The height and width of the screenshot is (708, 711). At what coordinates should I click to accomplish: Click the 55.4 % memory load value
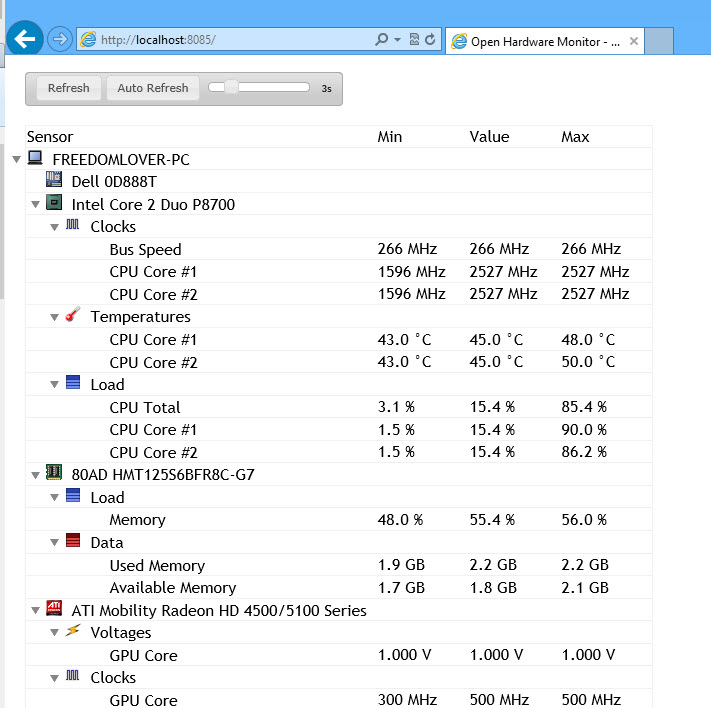tap(492, 520)
